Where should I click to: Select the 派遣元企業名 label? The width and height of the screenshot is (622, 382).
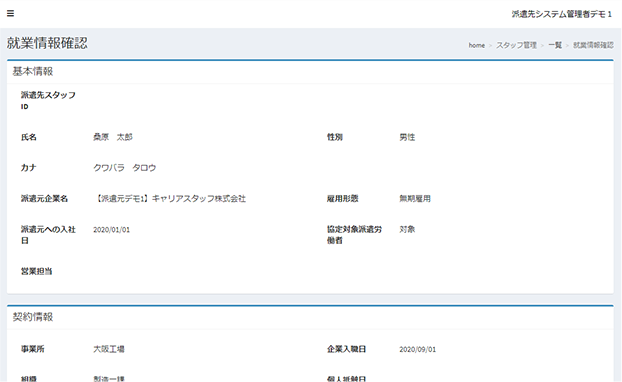[44, 198]
